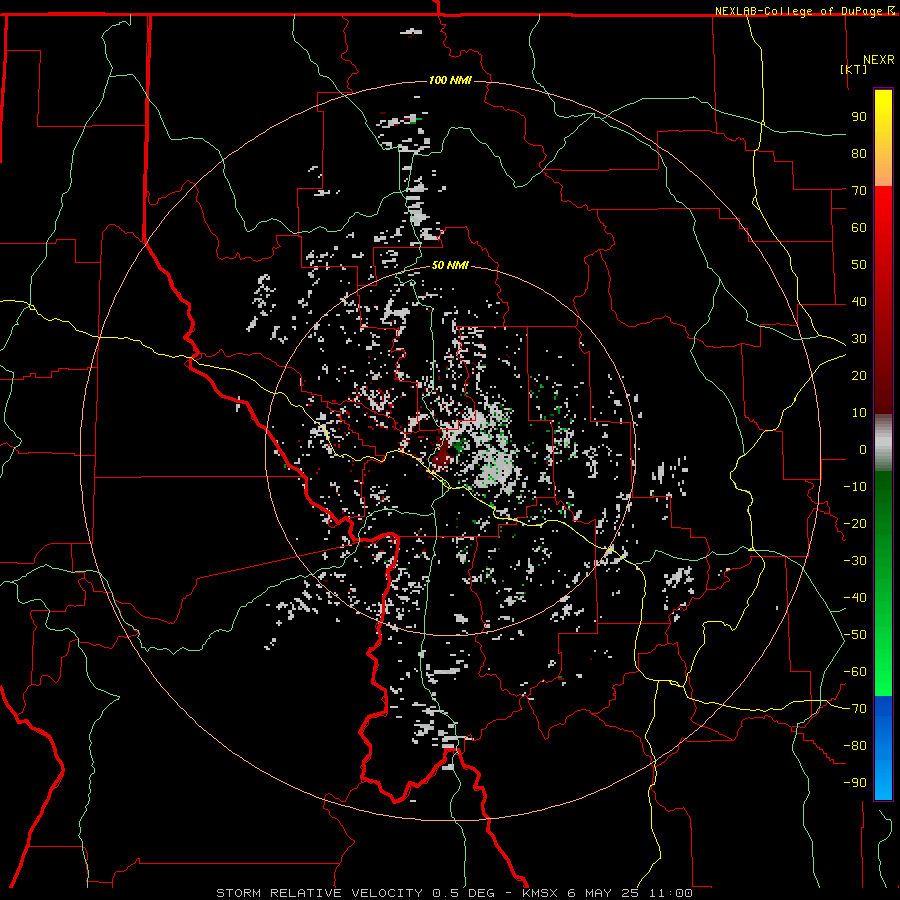The image size is (900, 900).
Task: Click the positive 40 value on the scale
Action: pos(859,301)
